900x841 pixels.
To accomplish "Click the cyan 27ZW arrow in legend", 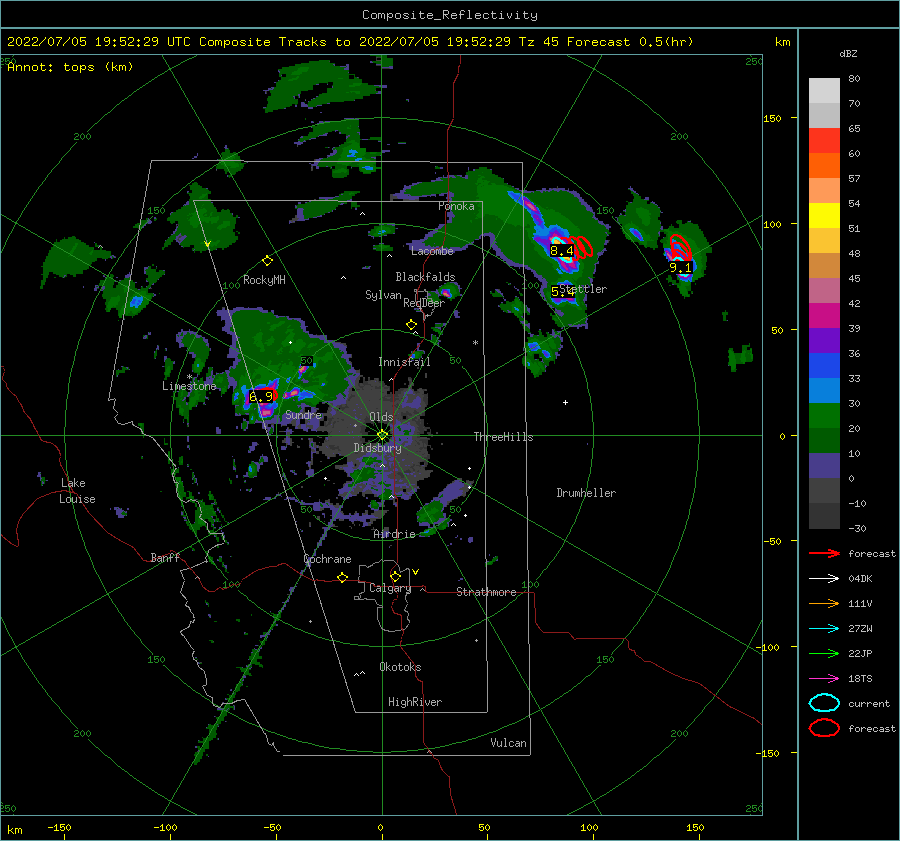I will pyautogui.click(x=824, y=629).
